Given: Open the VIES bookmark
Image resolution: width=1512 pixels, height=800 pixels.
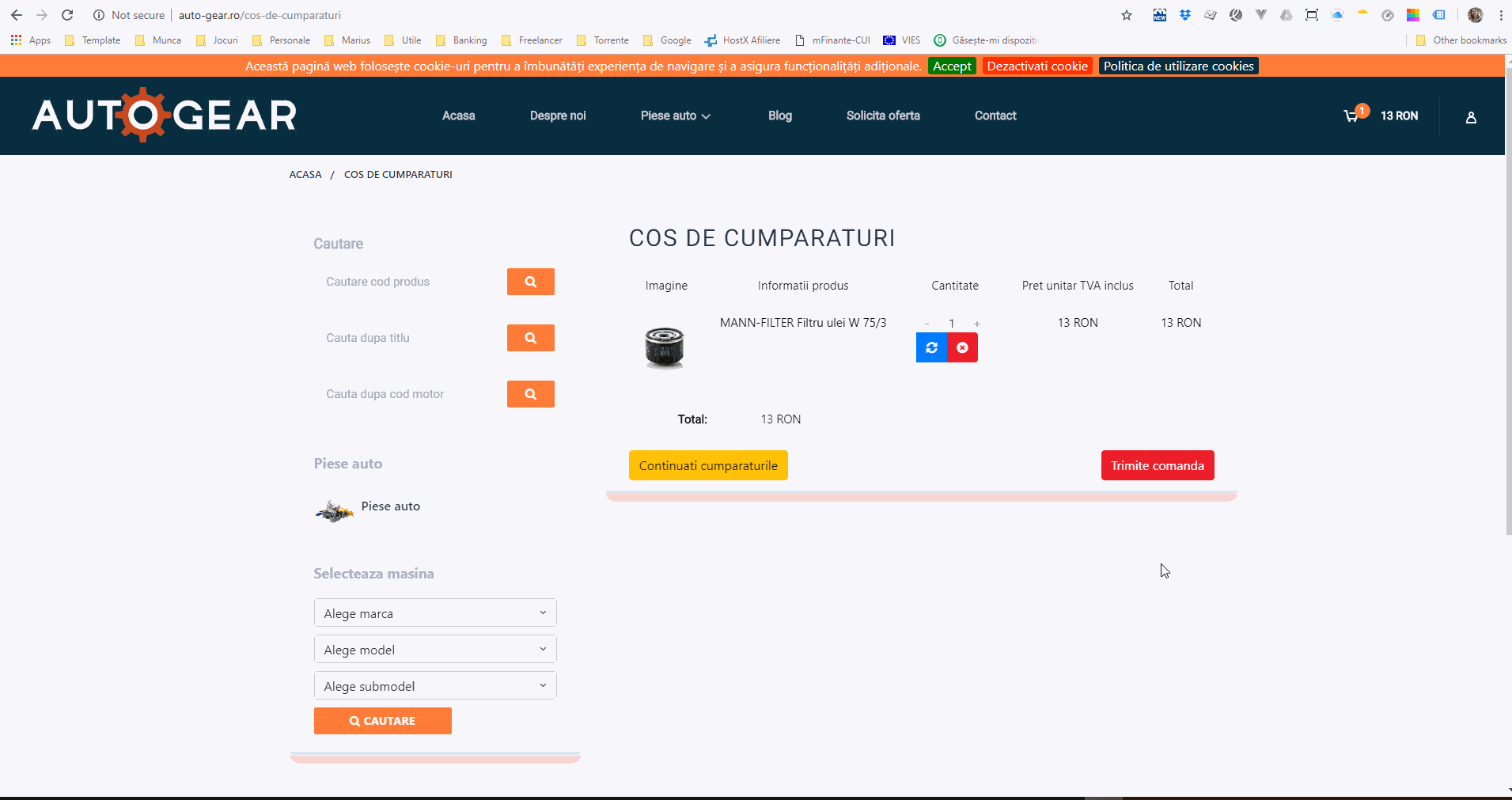Looking at the screenshot, I should [902, 40].
